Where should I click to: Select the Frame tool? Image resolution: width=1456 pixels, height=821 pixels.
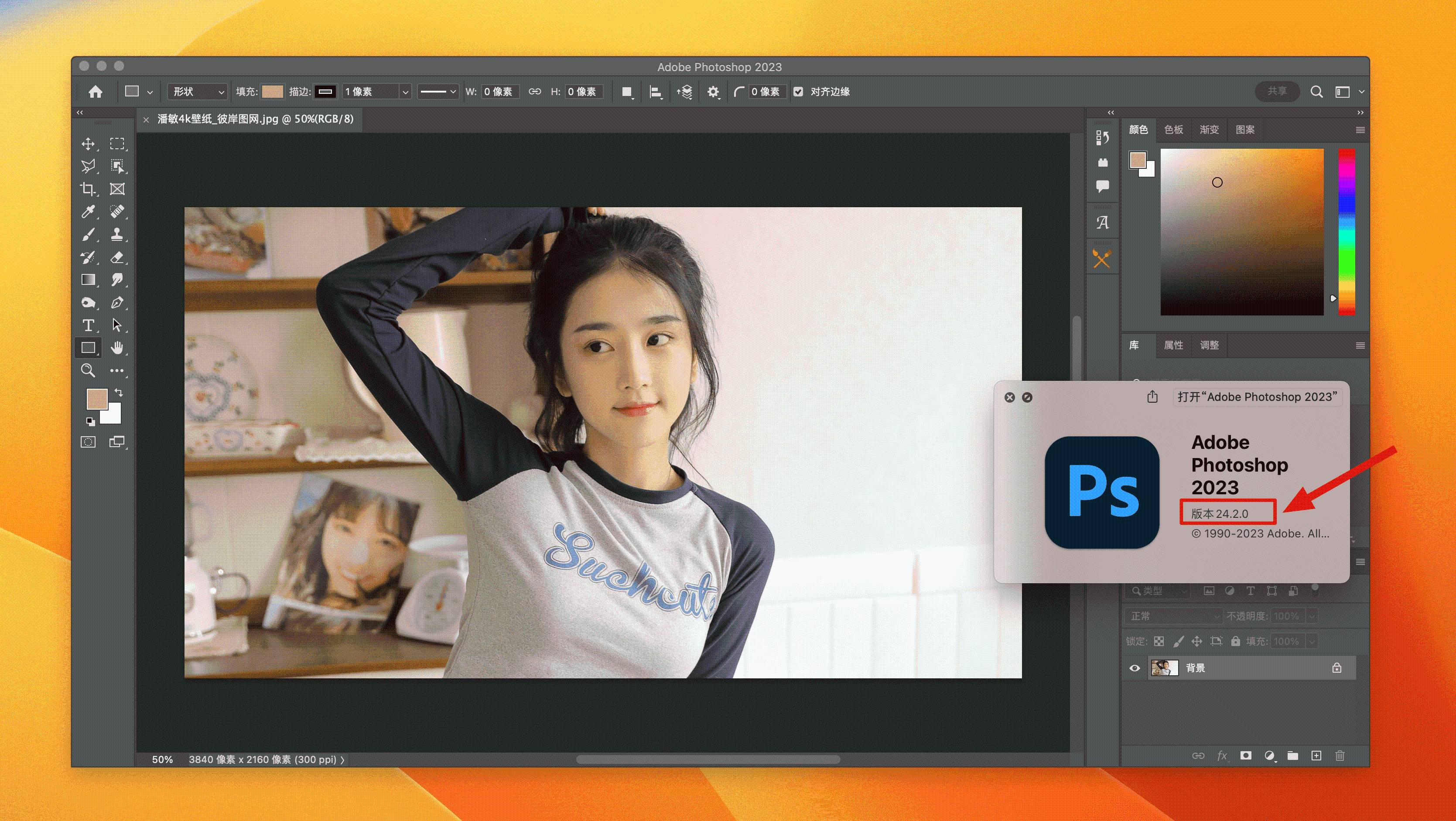[117, 189]
